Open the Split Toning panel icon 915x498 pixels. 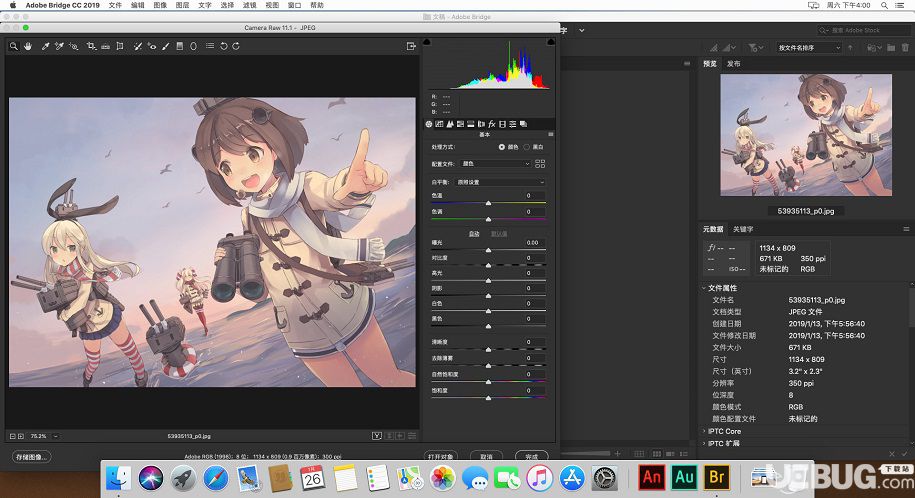pyautogui.click(x=470, y=124)
